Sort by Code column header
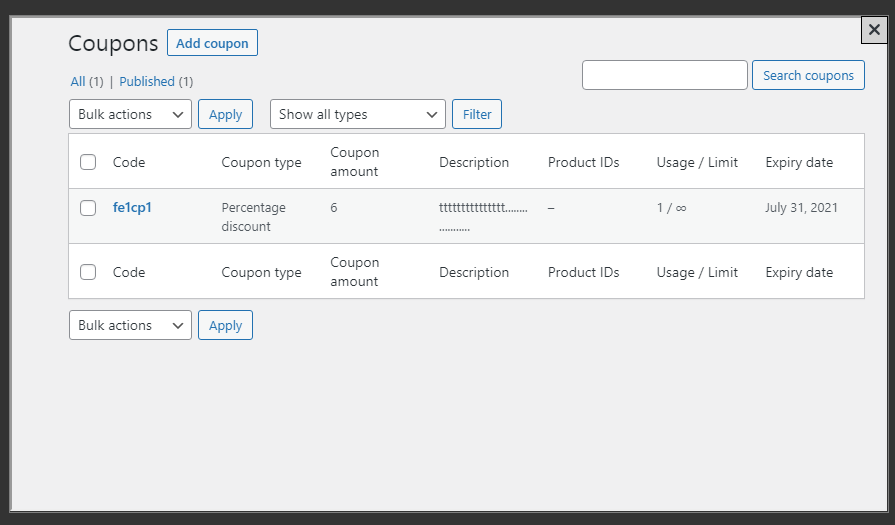This screenshot has height=525, width=895. [x=129, y=162]
